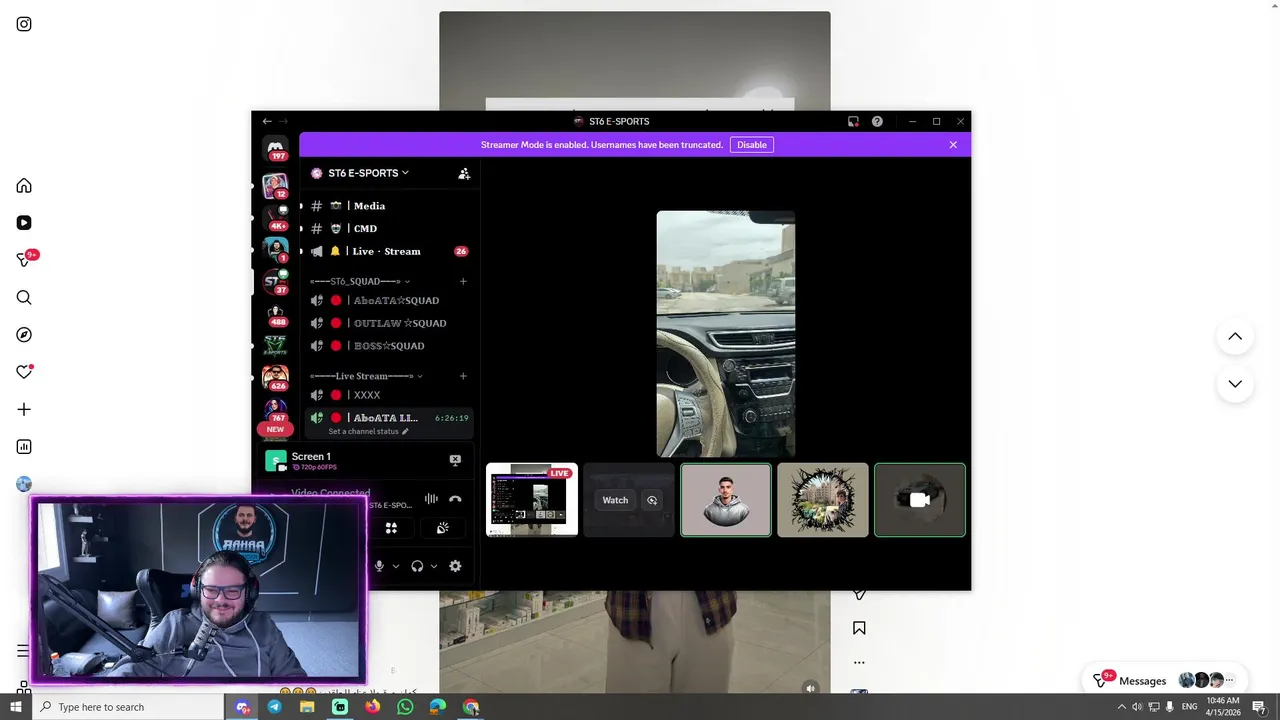Open Discord User Settings gear
The width and height of the screenshot is (1280, 720).
click(455, 566)
